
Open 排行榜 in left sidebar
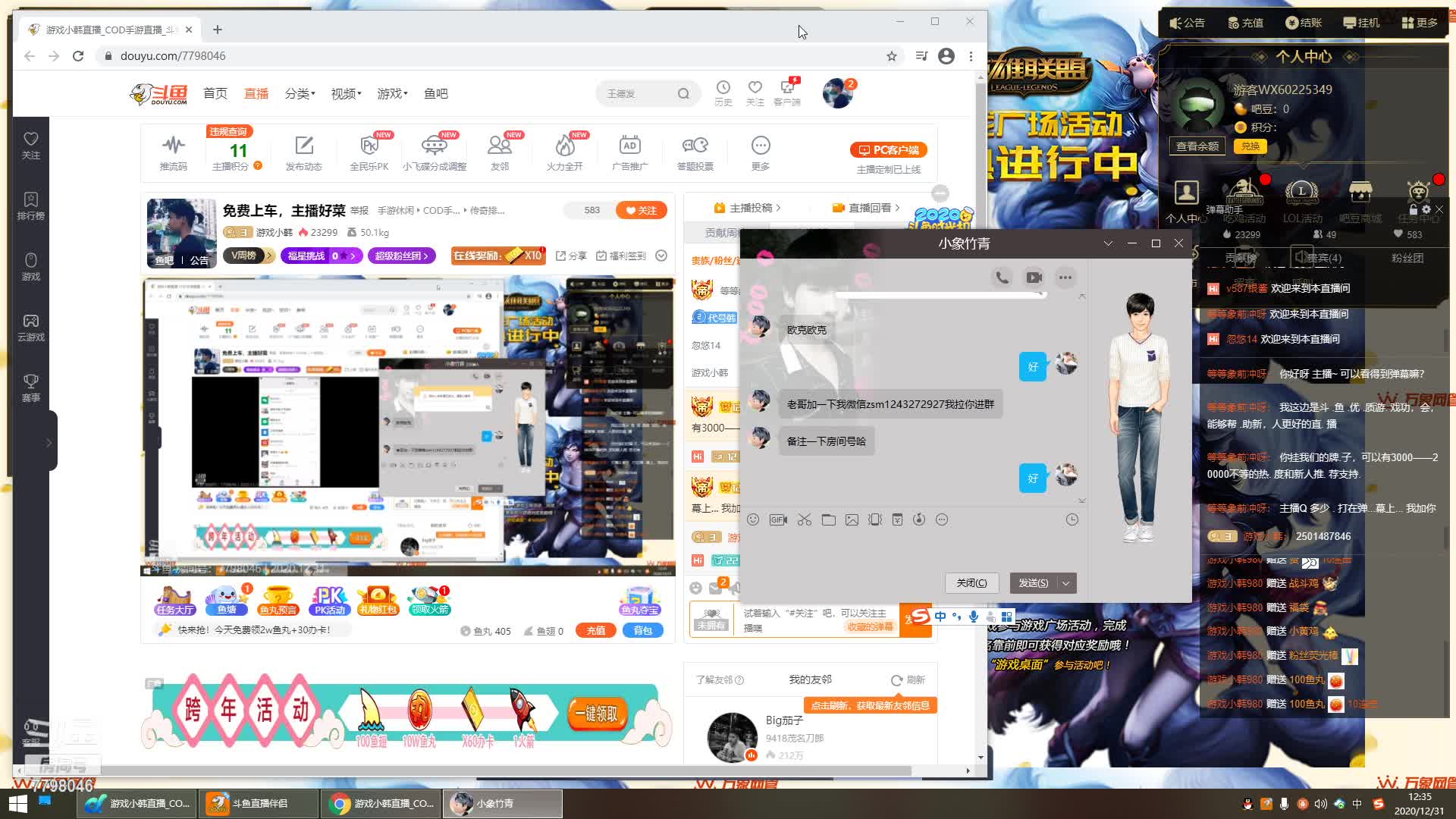[x=31, y=206]
